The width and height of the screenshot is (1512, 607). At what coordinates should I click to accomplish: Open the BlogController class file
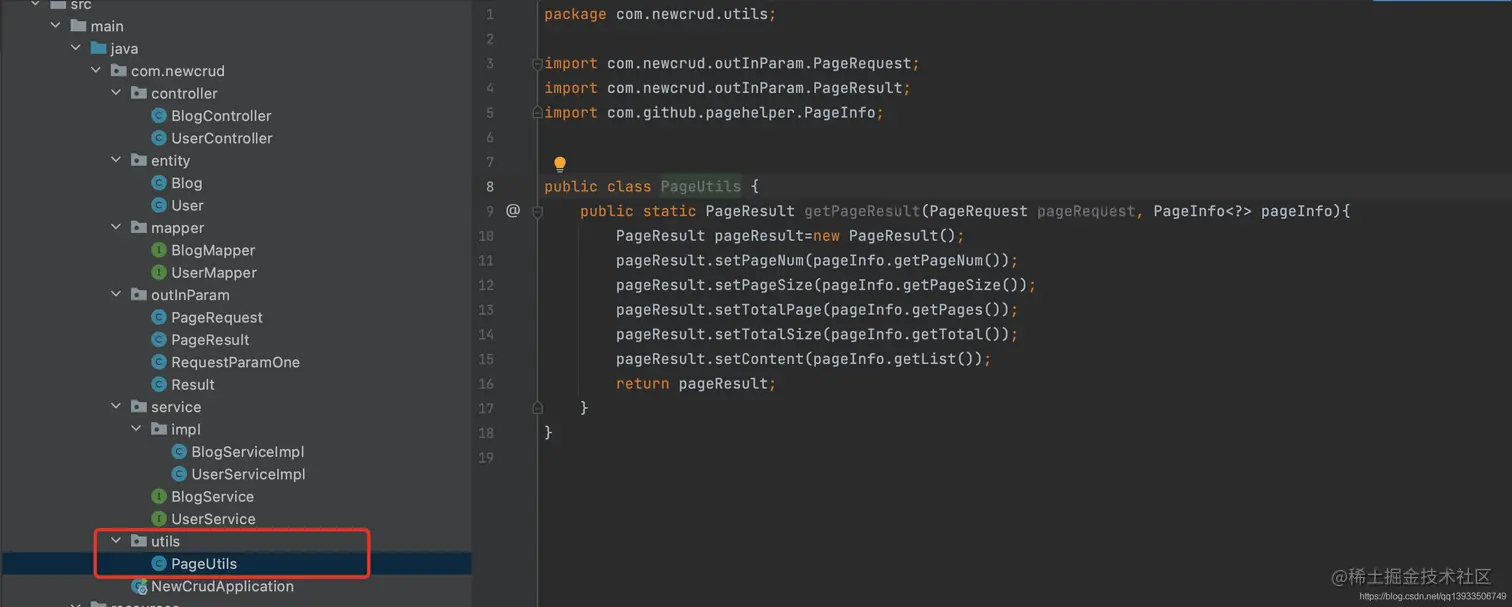pos(221,116)
